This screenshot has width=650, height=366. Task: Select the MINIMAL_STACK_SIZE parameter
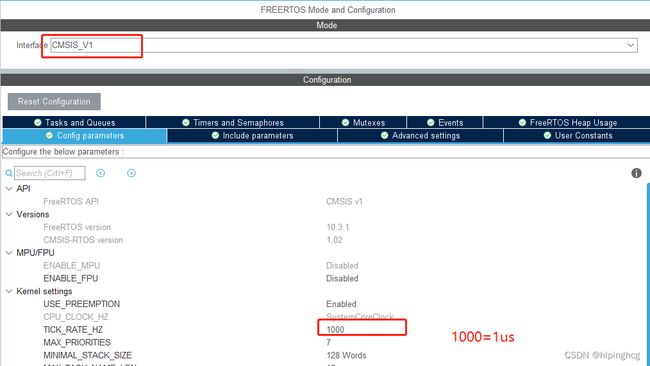(87, 355)
